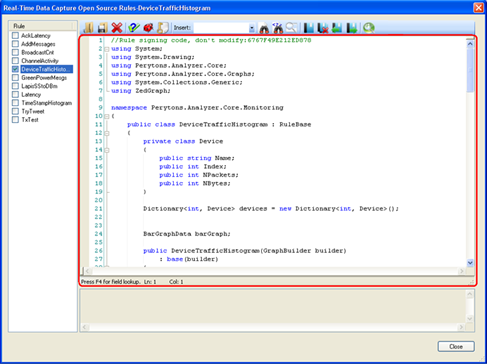487x364 pixels.
Task: Click code editor horizontal scroll right arrow
Action: (x=462, y=271)
